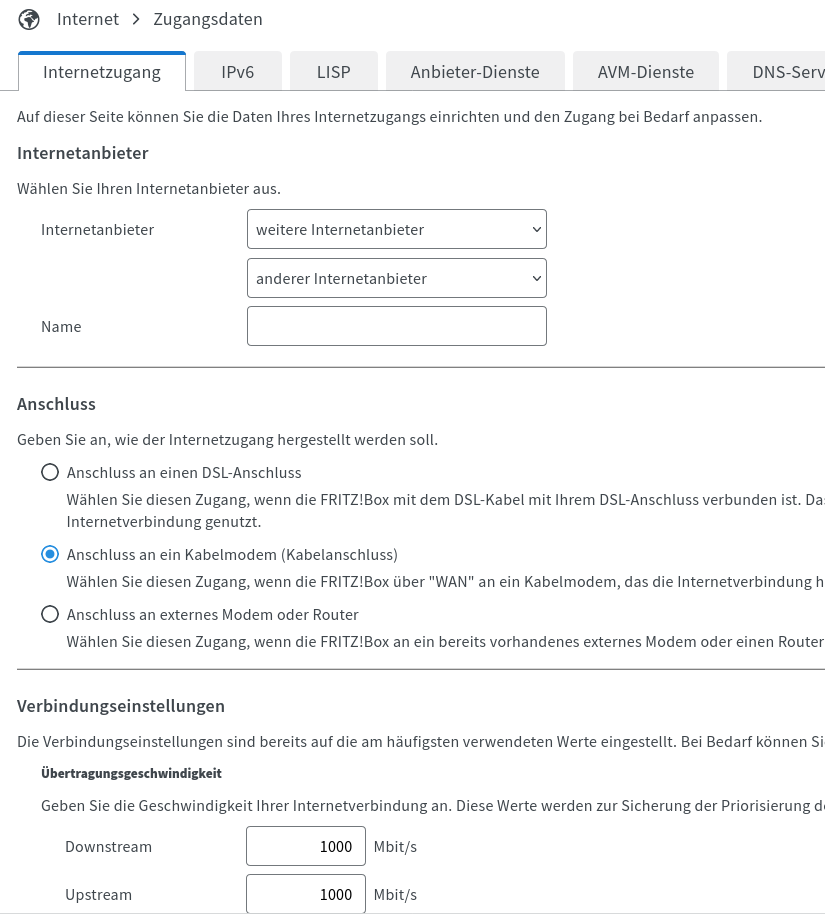Open the anderer Internetanbieter dropdown
The width and height of the screenshot is (825, 923).
[396, 277]
